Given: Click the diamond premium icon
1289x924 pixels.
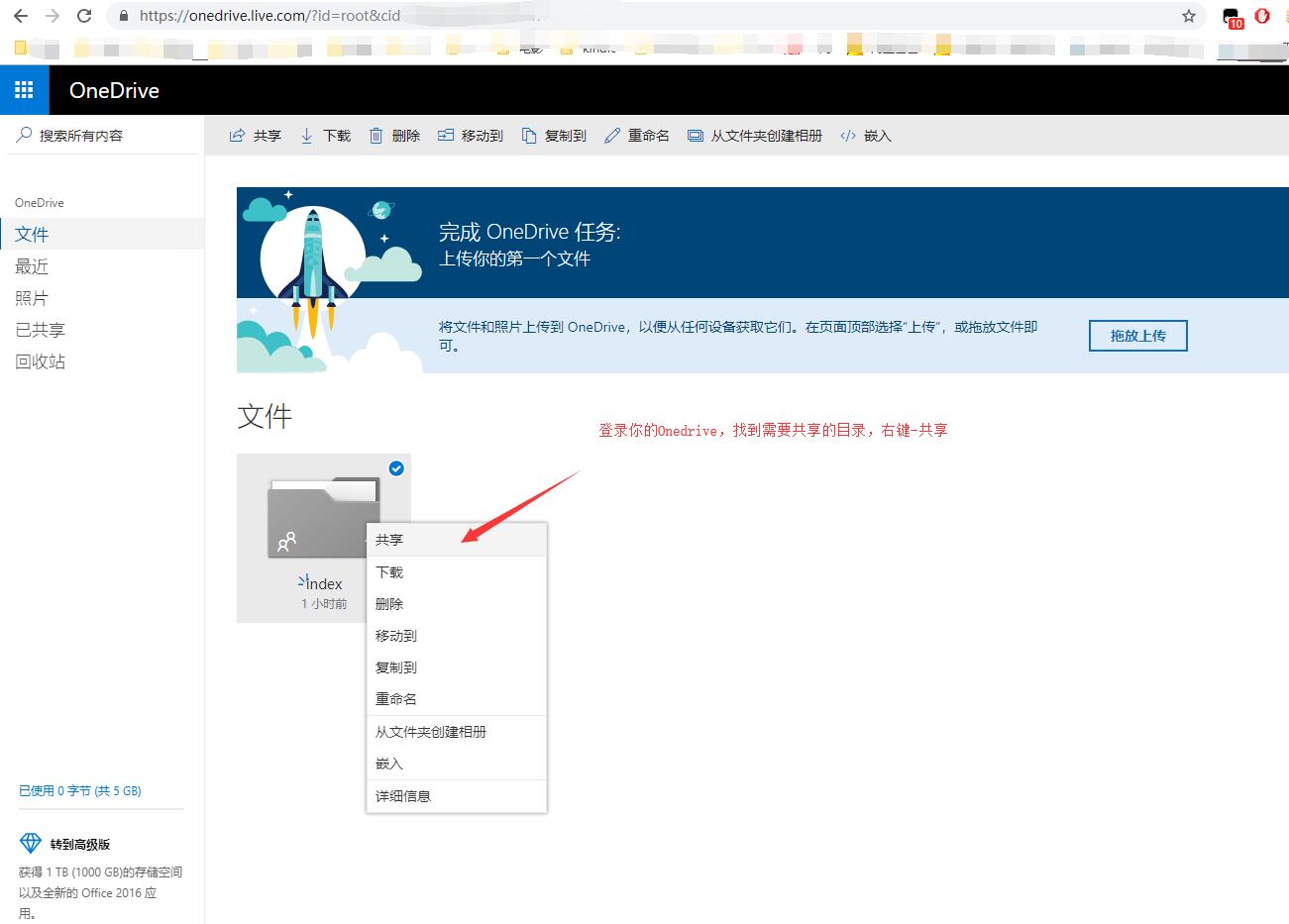Looking at the screenshot, I should [x=30, y=844].
